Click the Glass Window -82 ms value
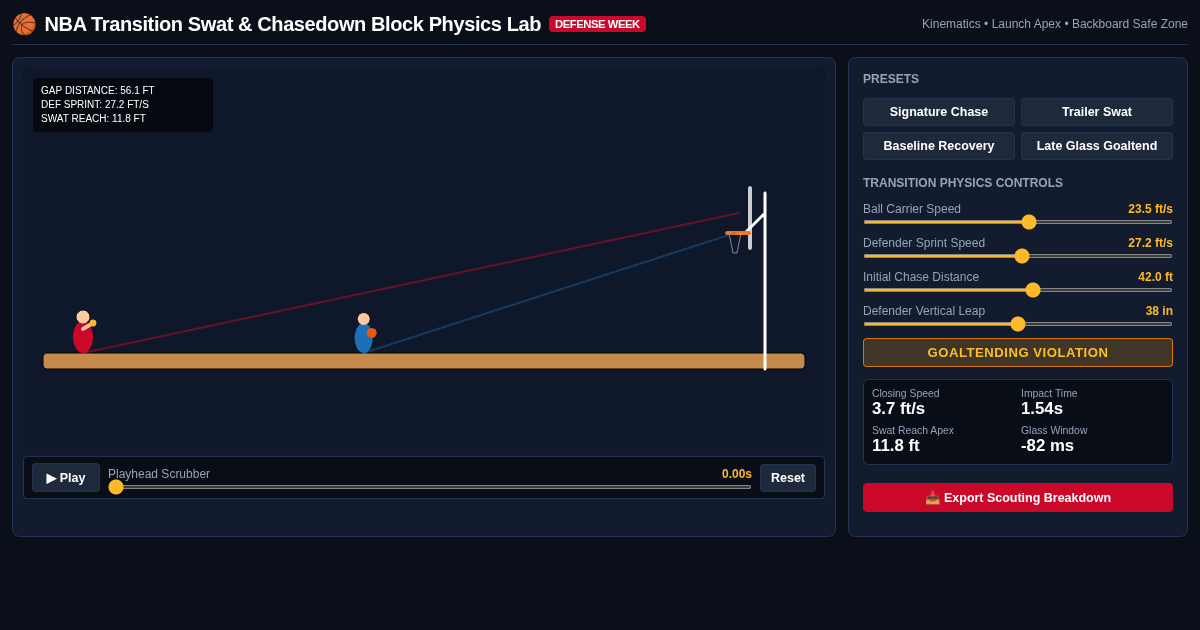The width and height of the screenshot is (1200, 630). tap(1048, 446)
